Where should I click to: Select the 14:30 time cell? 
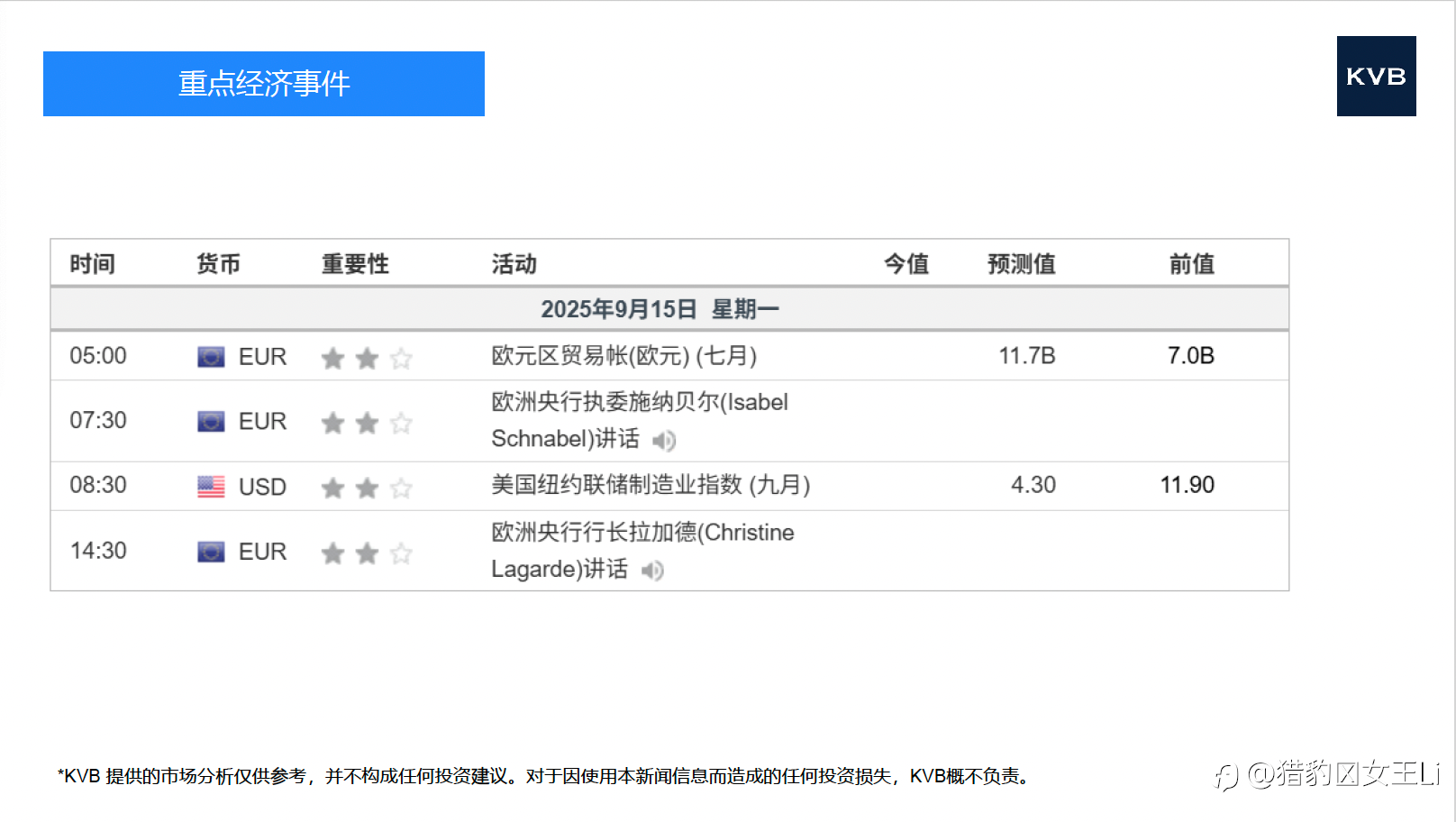click(98, 551)
